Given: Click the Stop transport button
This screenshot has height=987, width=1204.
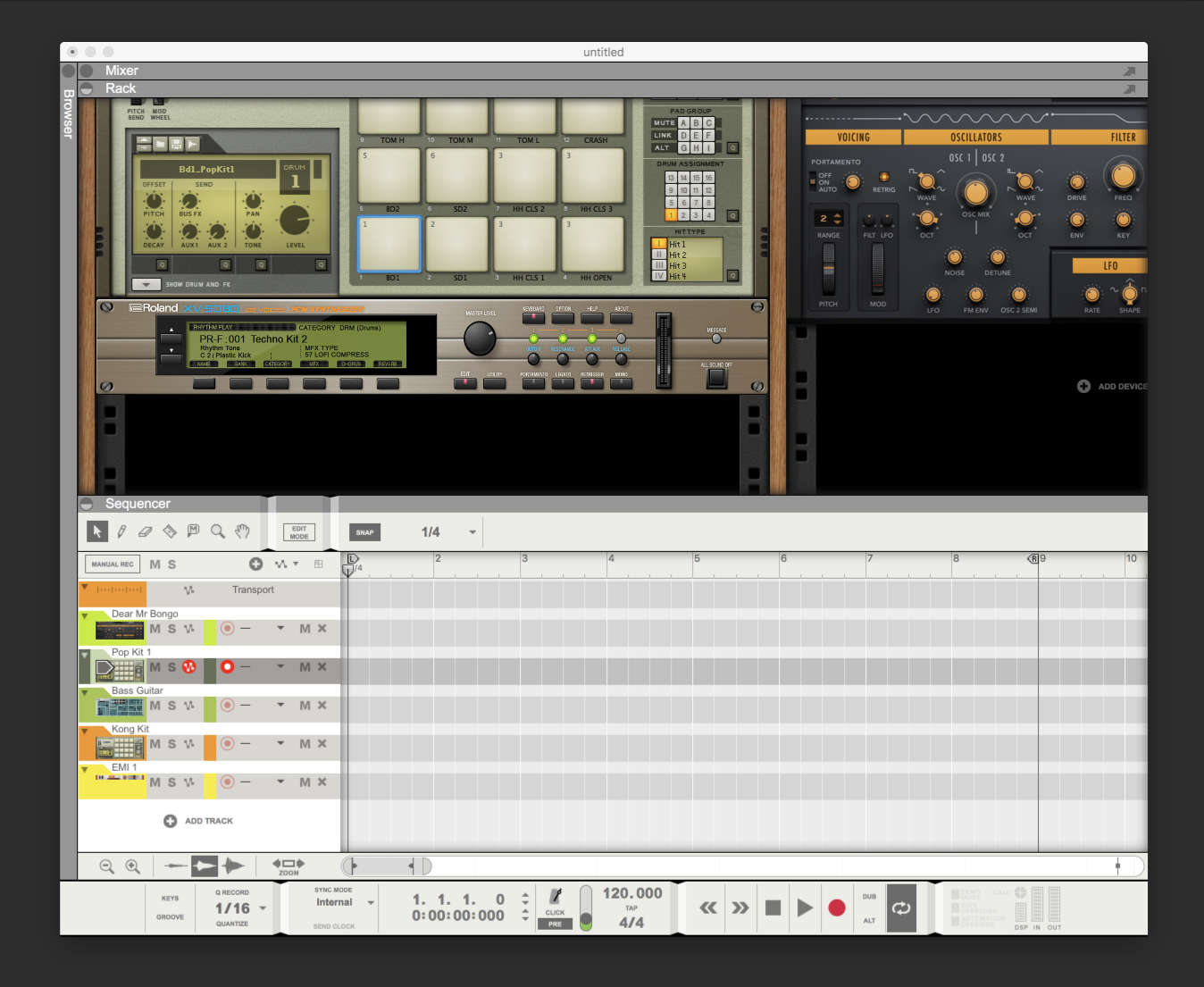Looking at the screenshot, I should click(773, 908).
